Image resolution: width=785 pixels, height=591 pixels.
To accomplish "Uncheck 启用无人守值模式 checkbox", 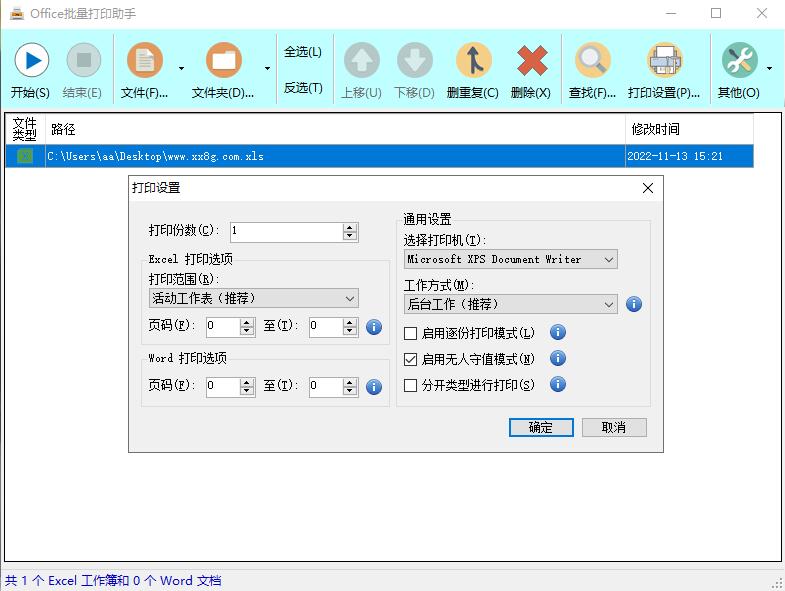I will [x=410, y=359].
